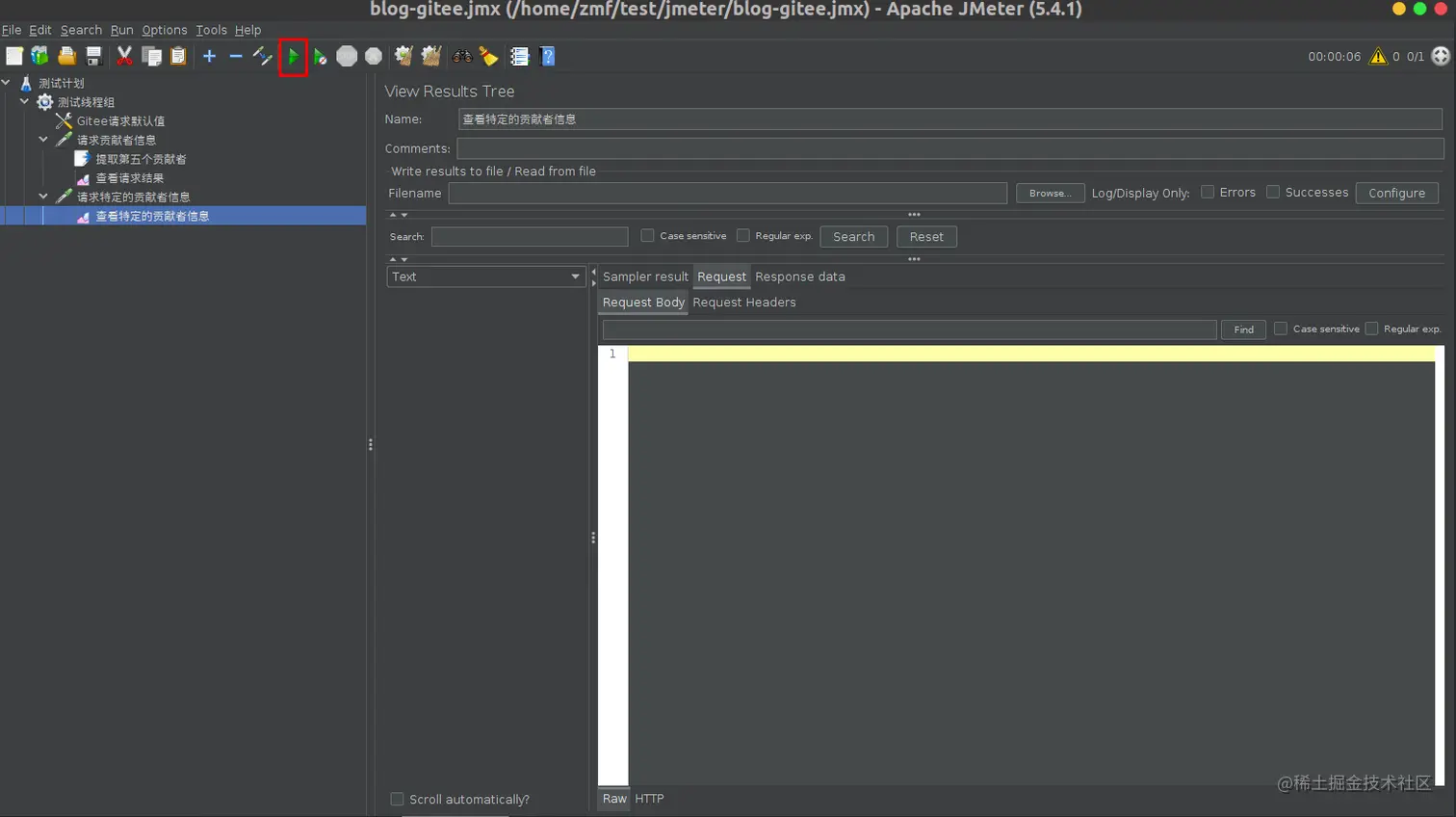Screen dimensions: 1456x817
Task: Click the globe icon beside thread count
Action: pyautogui.click(x=1441, y=57)
